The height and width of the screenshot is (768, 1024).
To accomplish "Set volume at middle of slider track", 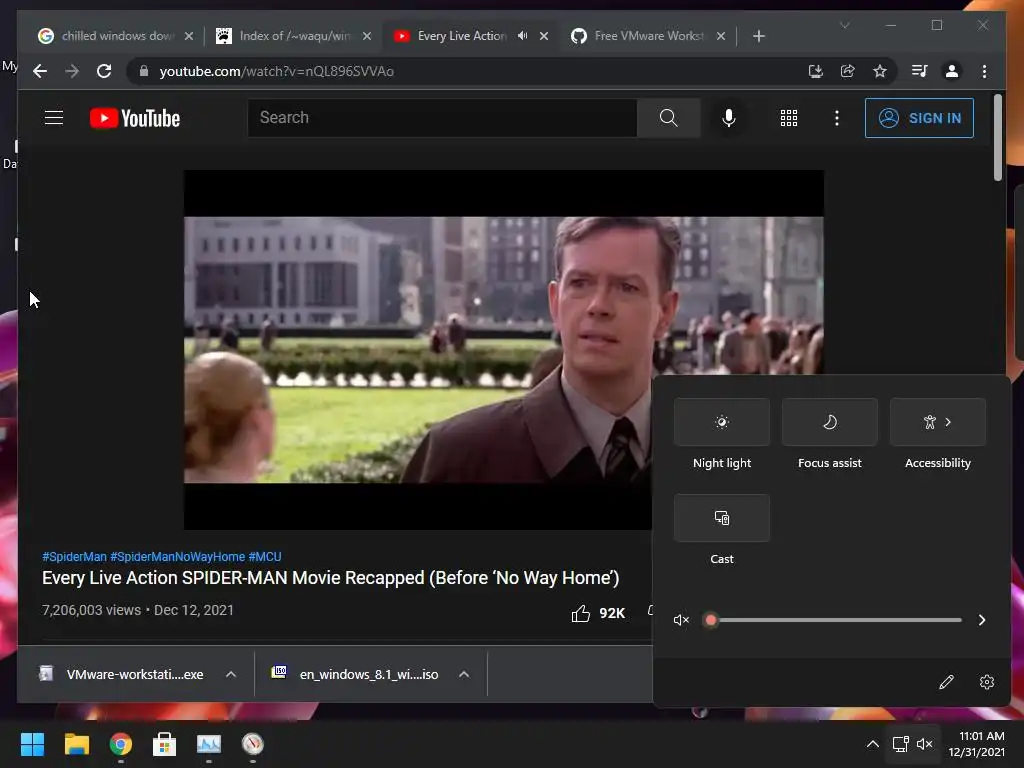I will click(837, 620).
